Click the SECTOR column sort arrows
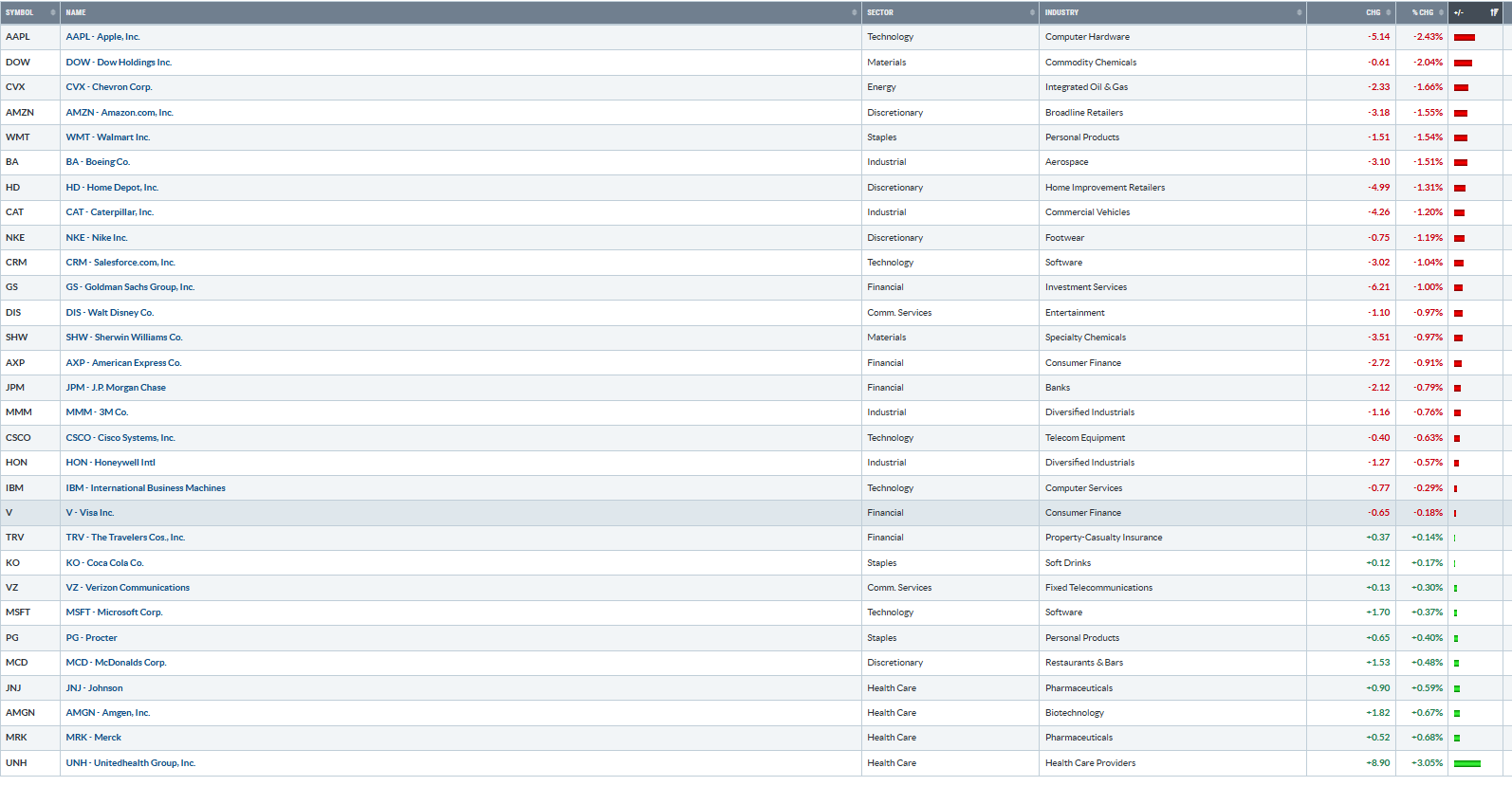The image size is (1512, 786). 1032,12
